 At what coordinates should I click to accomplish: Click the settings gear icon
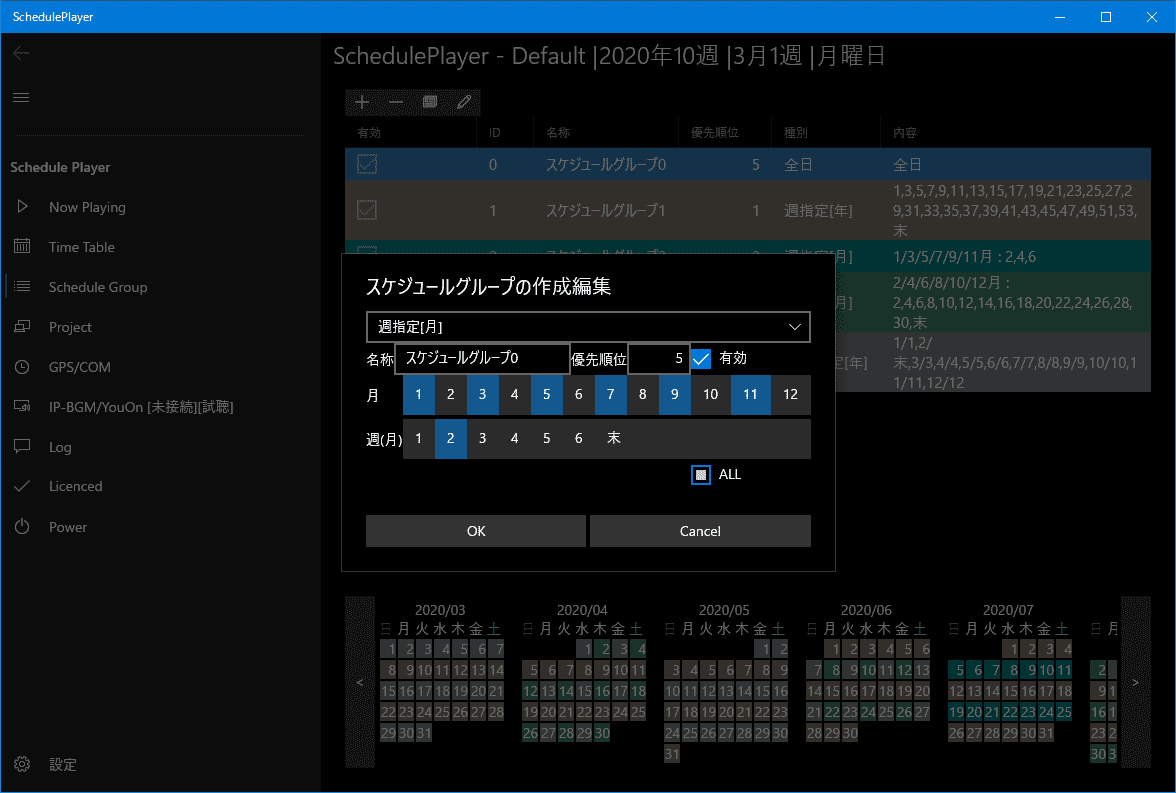click(22, 764)
